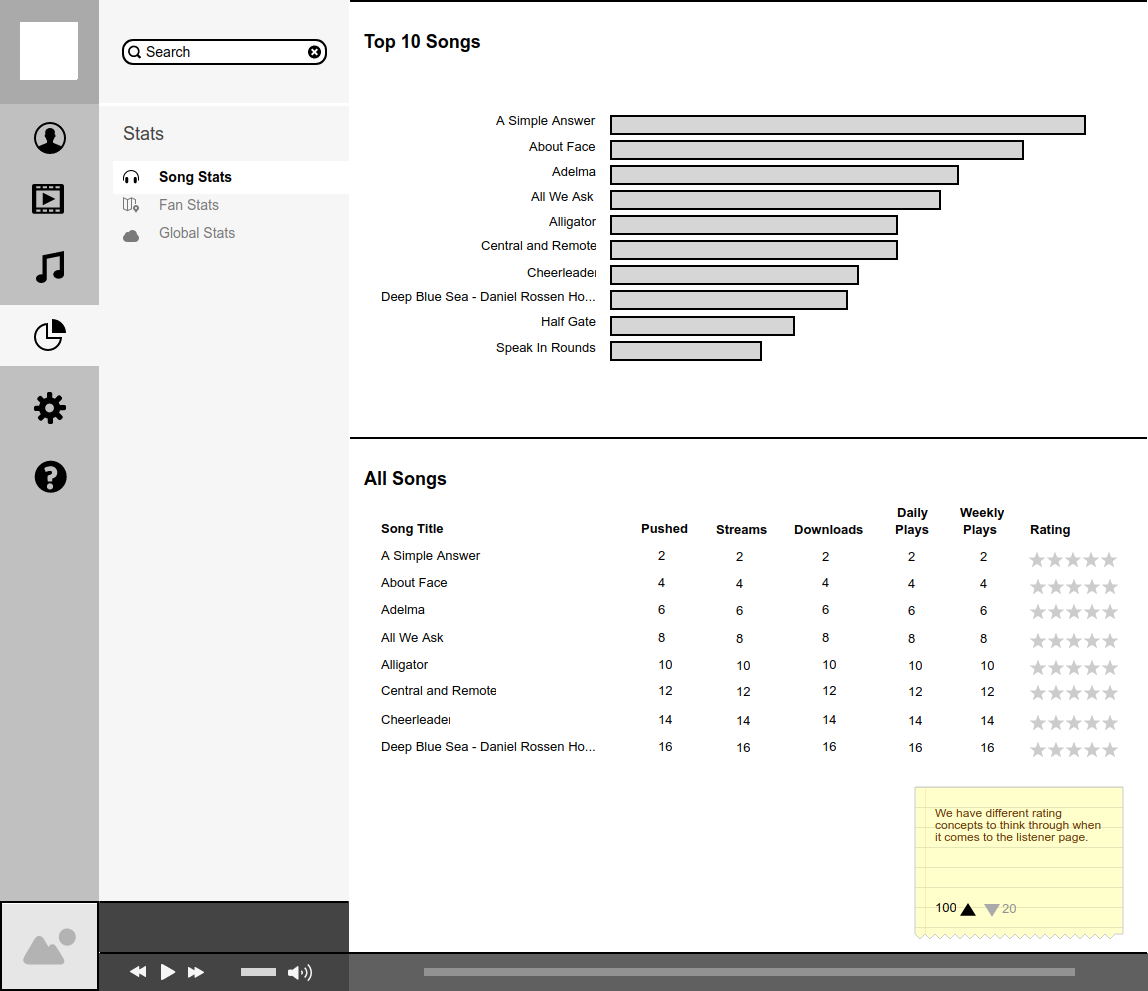Open settings gear in sidebar
1148x991 pixels.
pos(50,408)
